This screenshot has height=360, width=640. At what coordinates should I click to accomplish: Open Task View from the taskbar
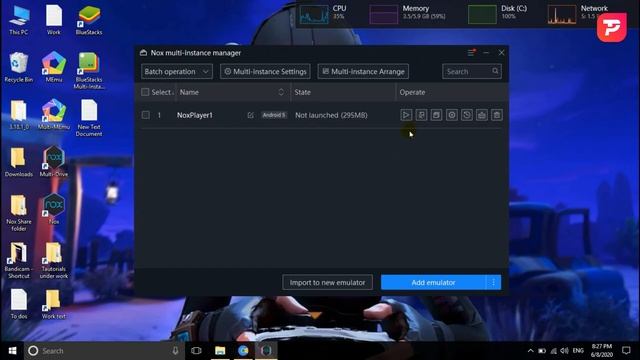[196, 351]
